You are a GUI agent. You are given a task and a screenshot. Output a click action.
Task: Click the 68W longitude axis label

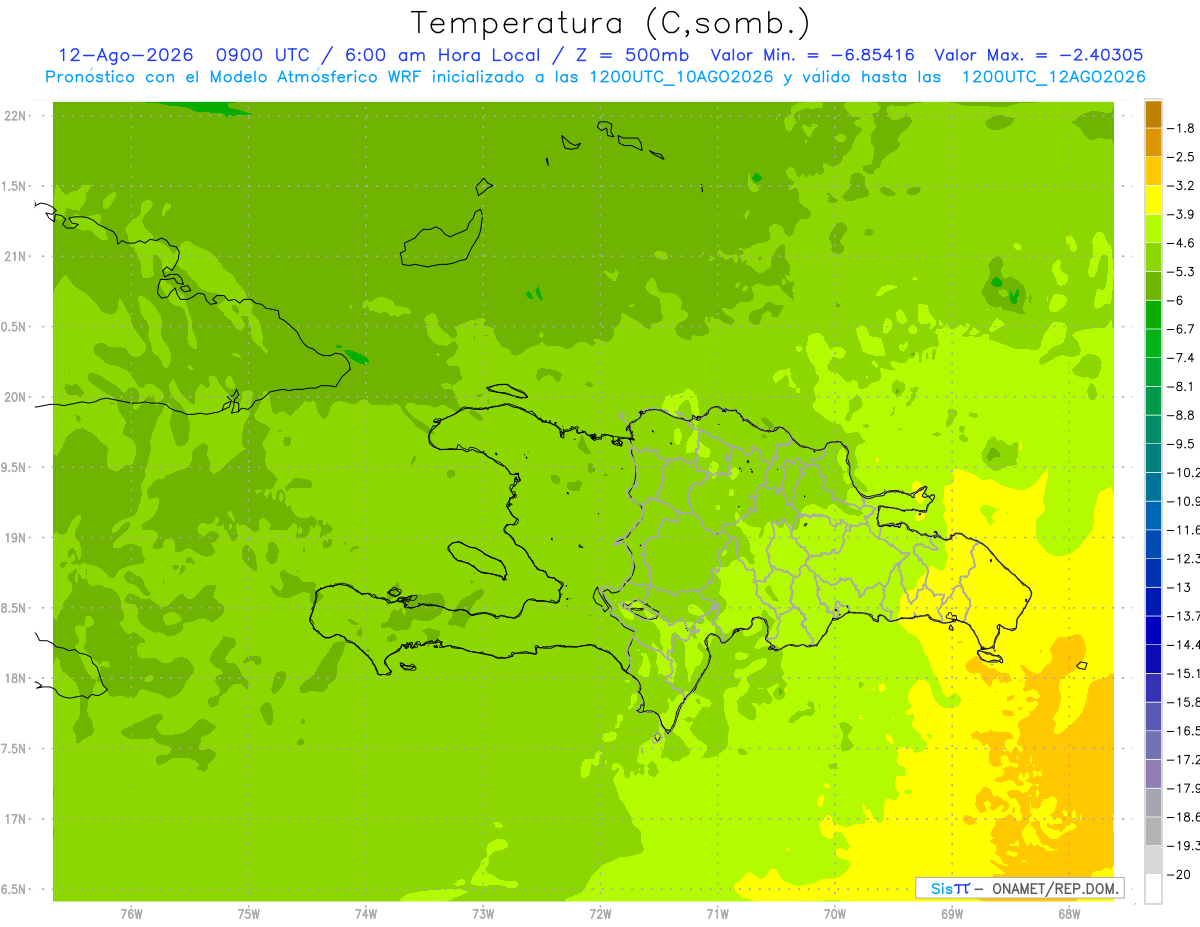coord(1068,913)
